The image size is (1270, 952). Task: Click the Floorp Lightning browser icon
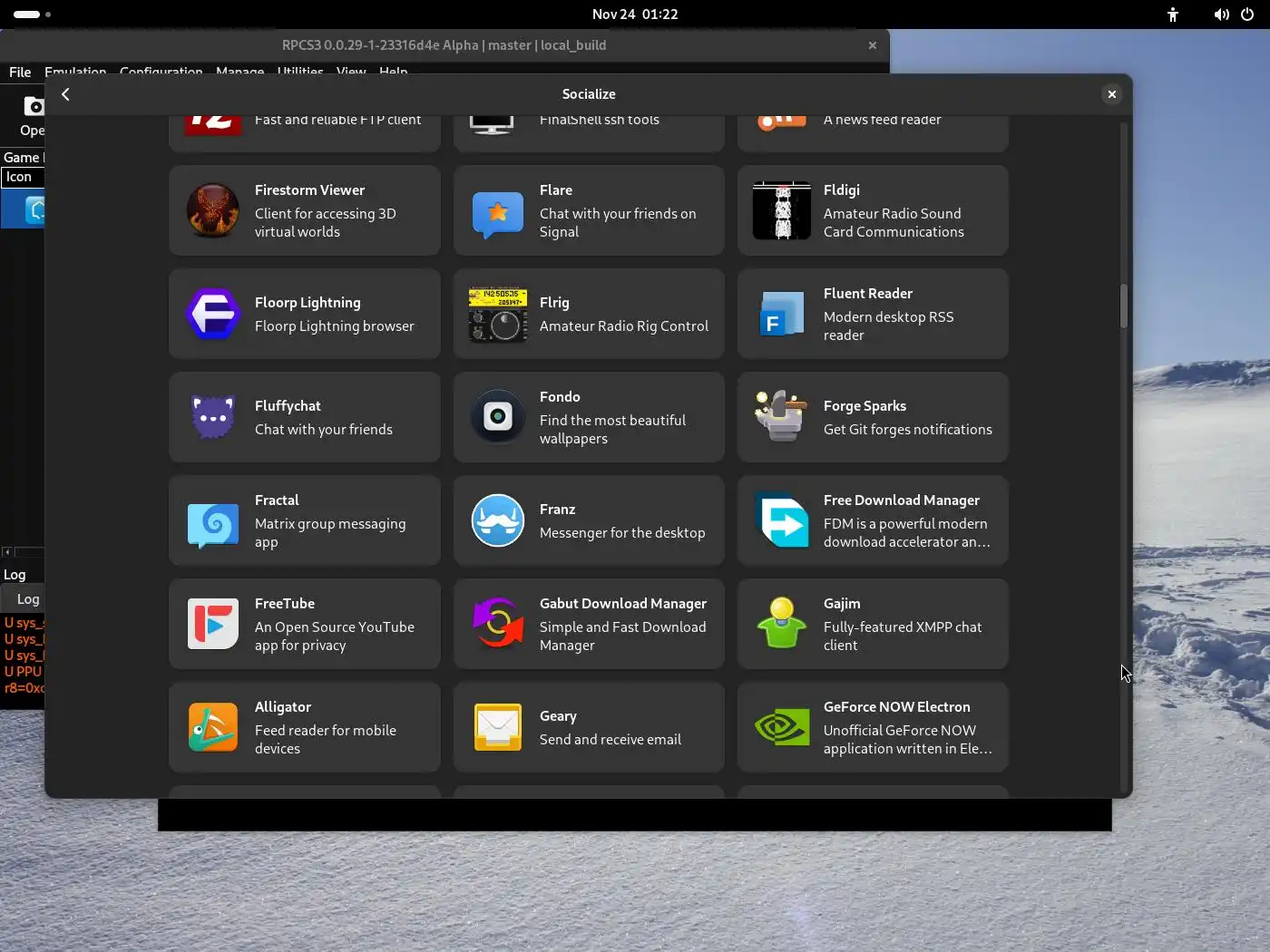point(213,314)
